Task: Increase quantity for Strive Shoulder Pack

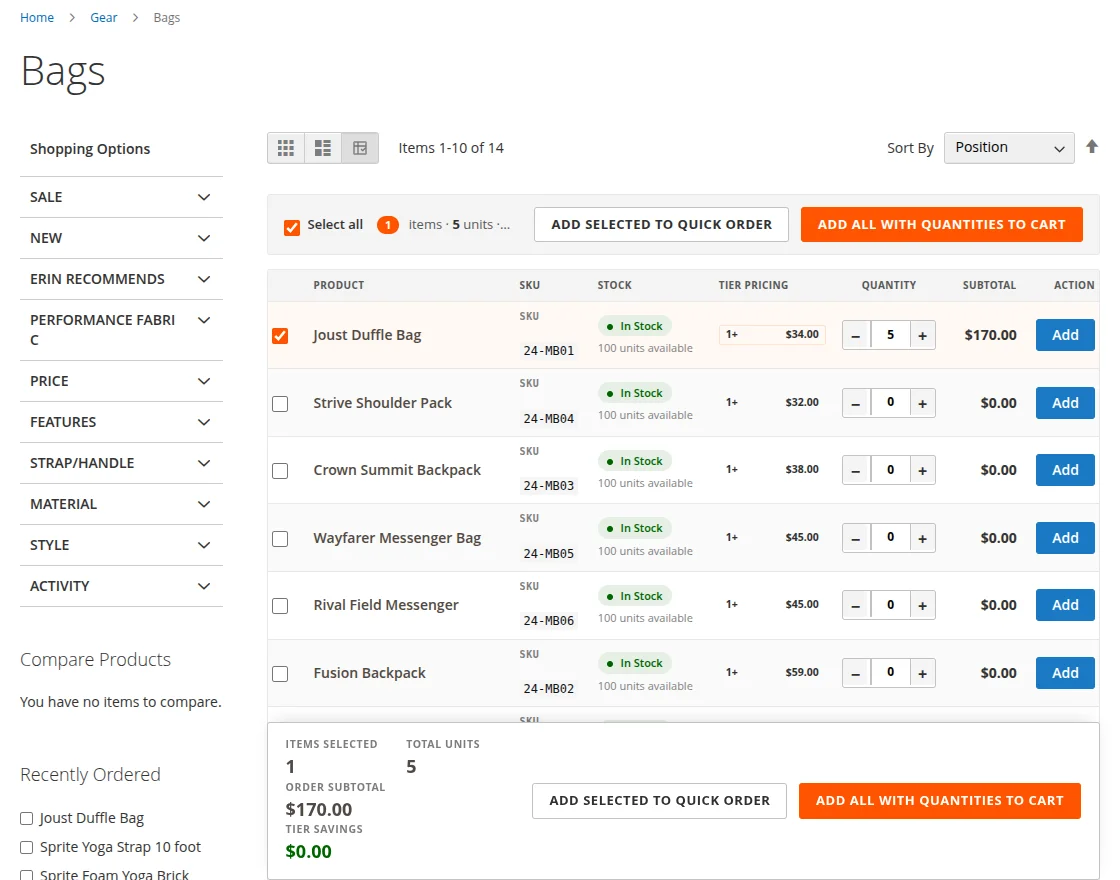Action: pos(922,403)
